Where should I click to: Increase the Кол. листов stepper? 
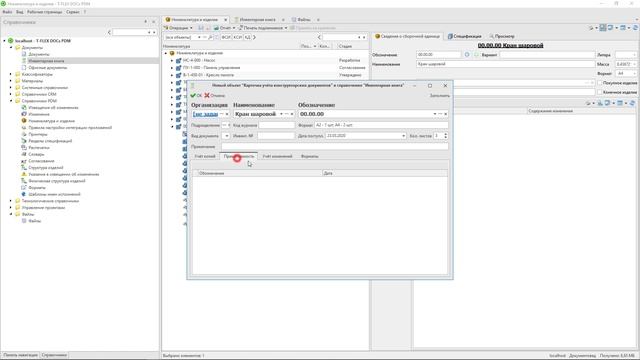point(445,134)
